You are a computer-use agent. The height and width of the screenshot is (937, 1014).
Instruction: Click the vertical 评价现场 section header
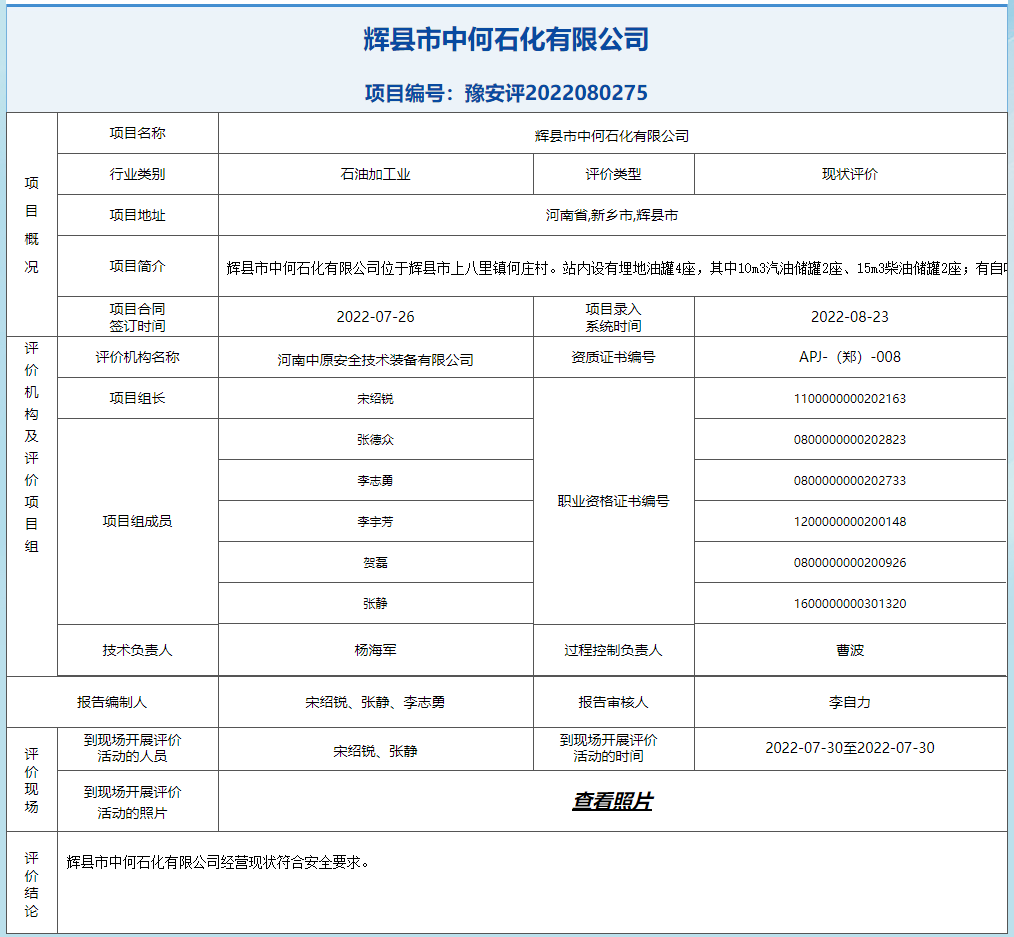(x=32, y=780)
